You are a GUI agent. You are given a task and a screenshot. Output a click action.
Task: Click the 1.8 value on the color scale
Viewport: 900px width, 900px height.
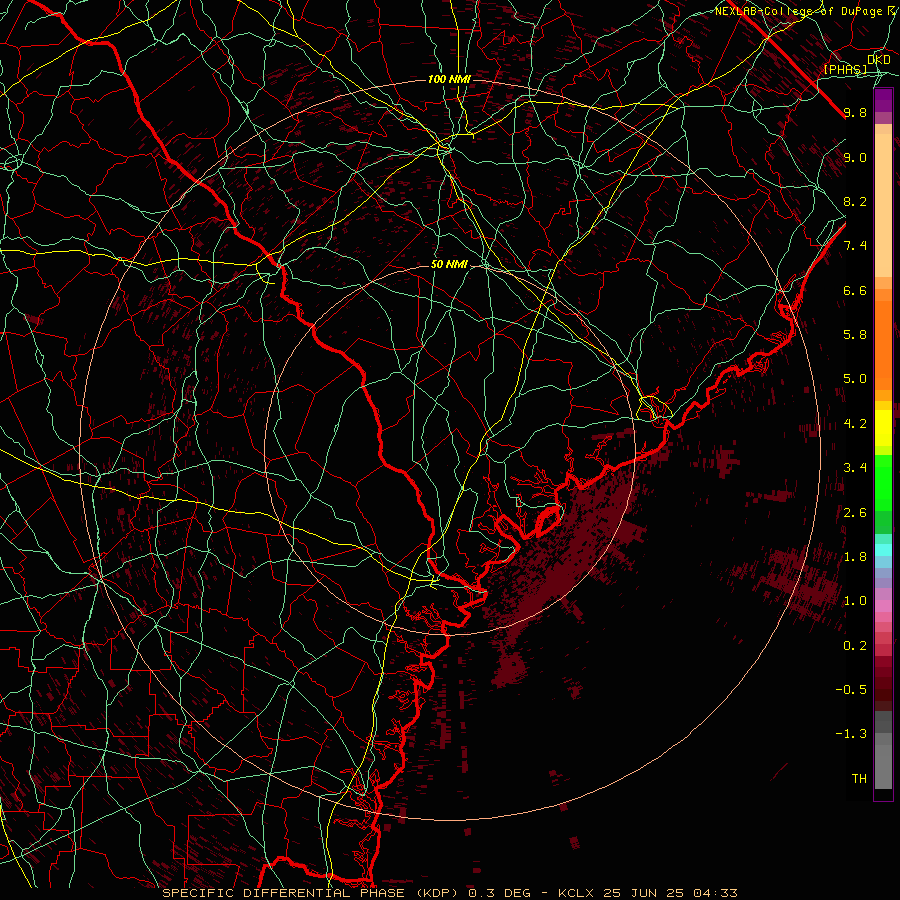click(x=855, y=557)
